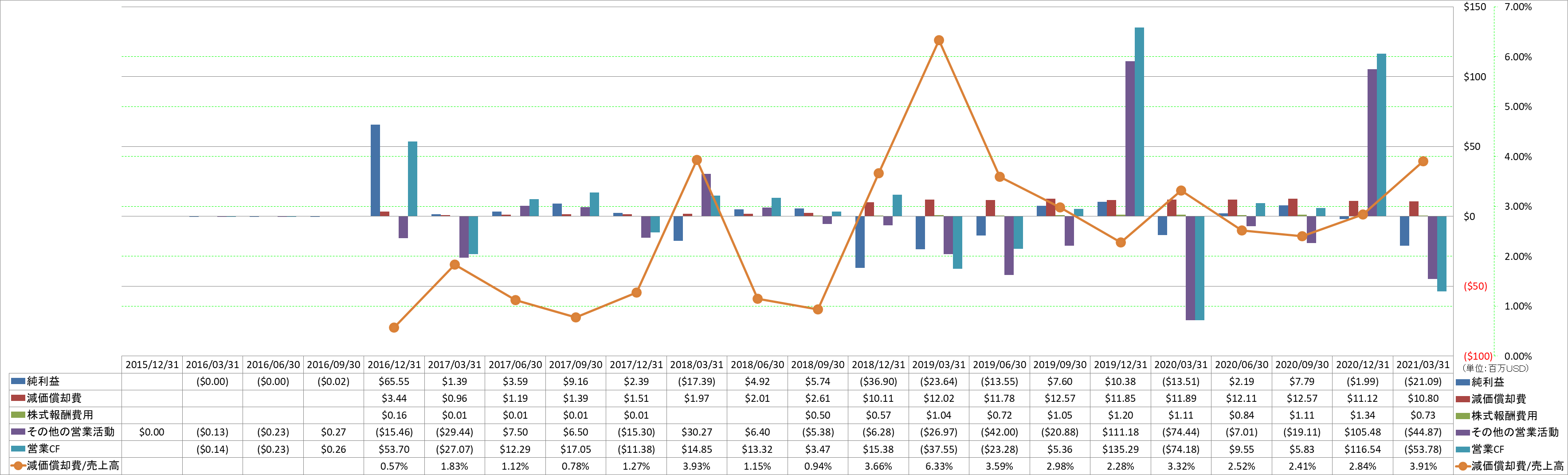Click the 2015/12/31 column header

click(x=152, y=365)
